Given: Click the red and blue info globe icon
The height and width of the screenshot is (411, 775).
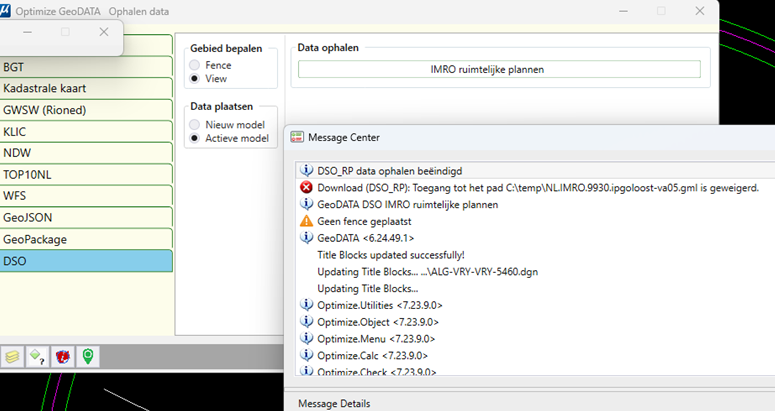Looking at the screenshot, I should (x=63, y=356).
